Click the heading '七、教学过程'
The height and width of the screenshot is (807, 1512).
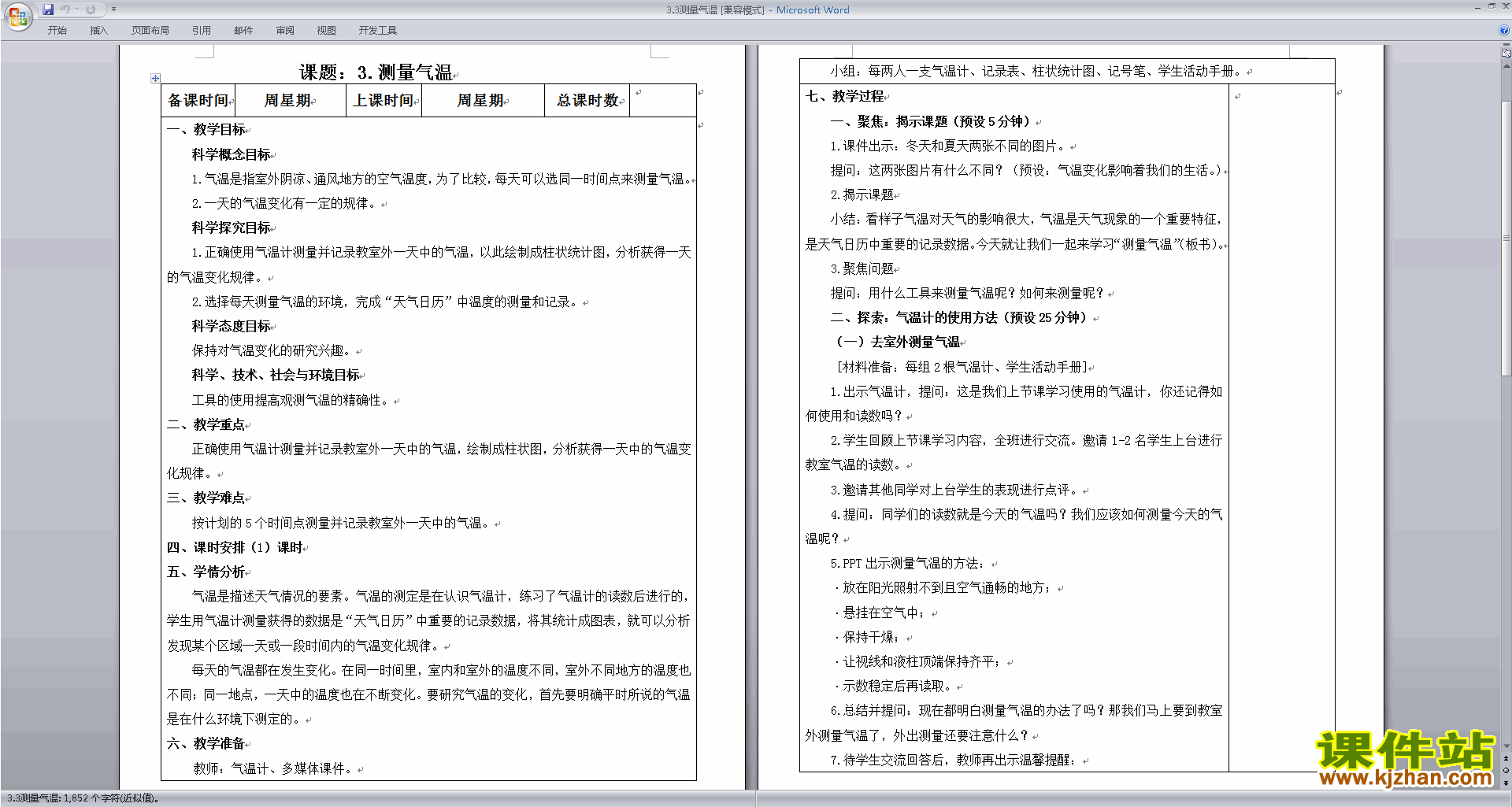click(x=845, y=96)
